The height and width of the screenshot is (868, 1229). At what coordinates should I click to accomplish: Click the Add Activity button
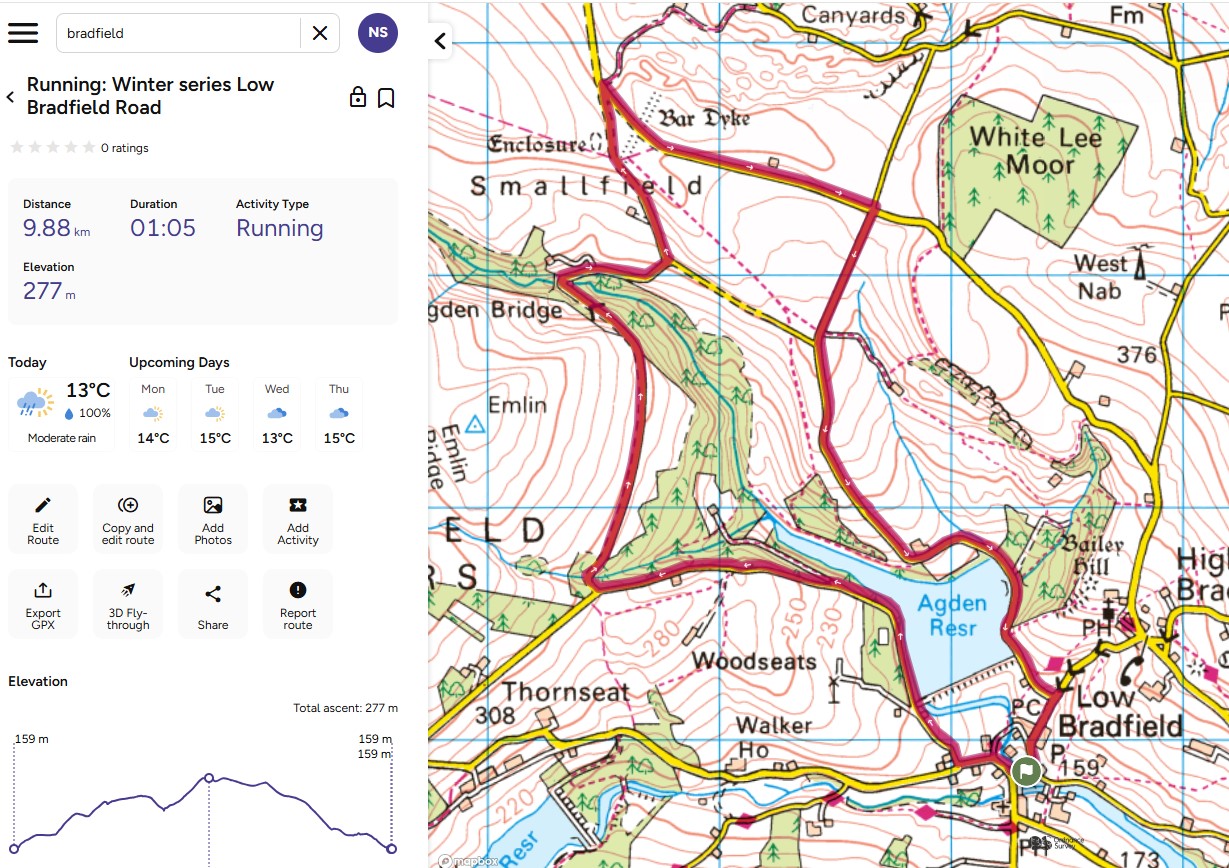tap(298, 519)
